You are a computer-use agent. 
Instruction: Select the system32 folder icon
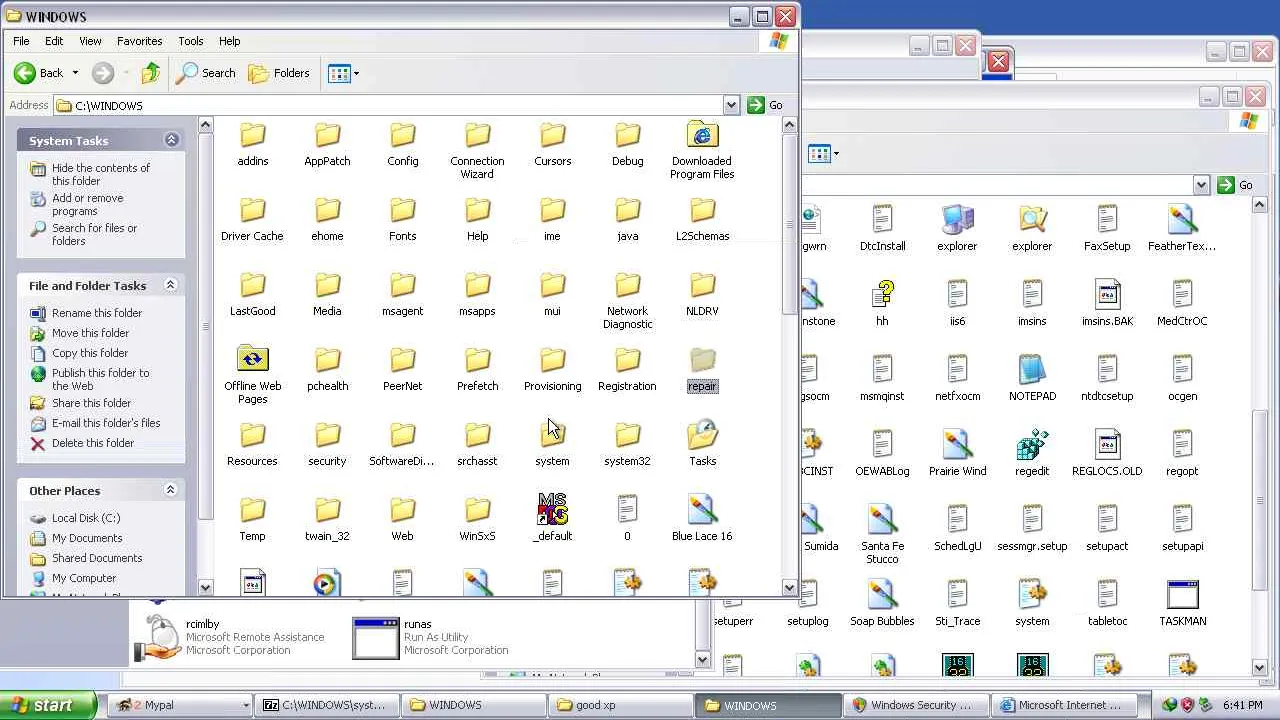click(x=627, y=436)
